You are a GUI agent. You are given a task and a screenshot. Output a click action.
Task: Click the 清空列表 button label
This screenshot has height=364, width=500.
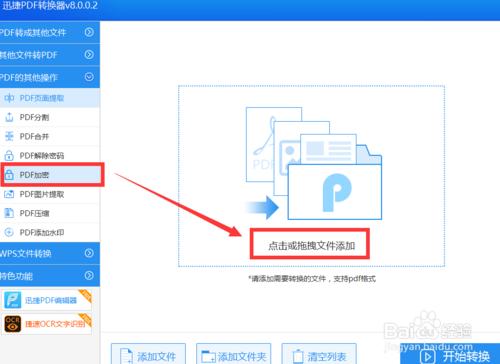327,357
